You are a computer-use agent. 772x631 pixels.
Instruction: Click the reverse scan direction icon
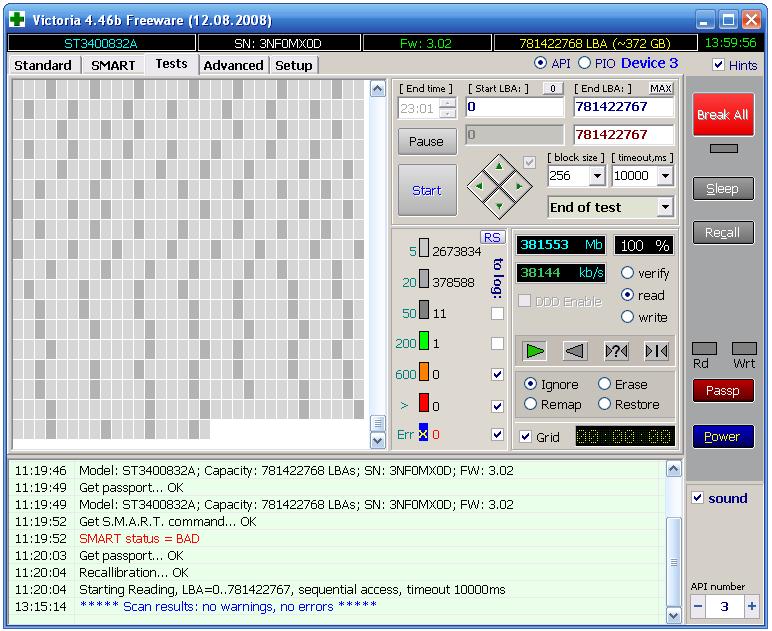[x=575, y=350]
